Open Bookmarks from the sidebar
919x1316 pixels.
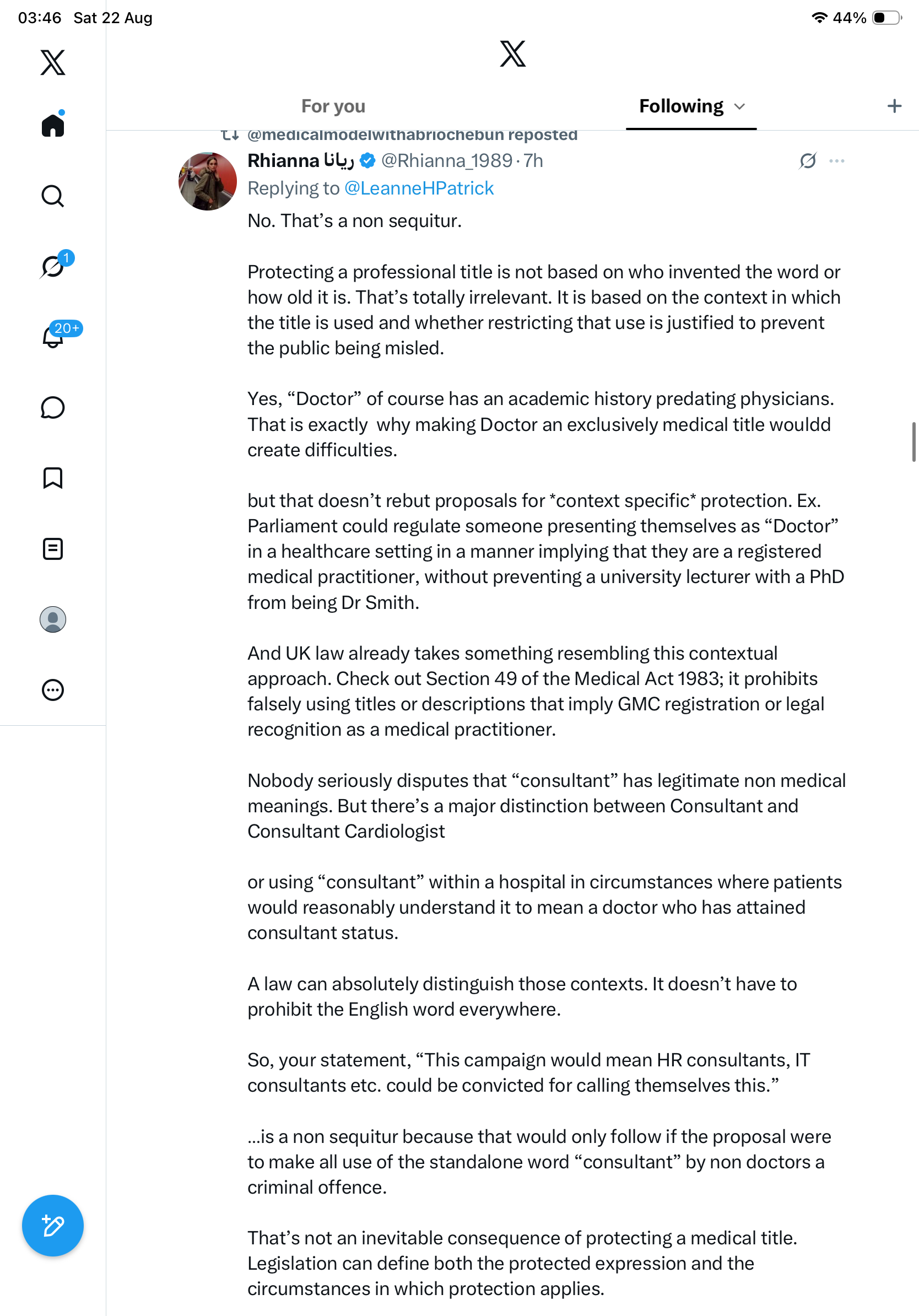tap(53, 478)
